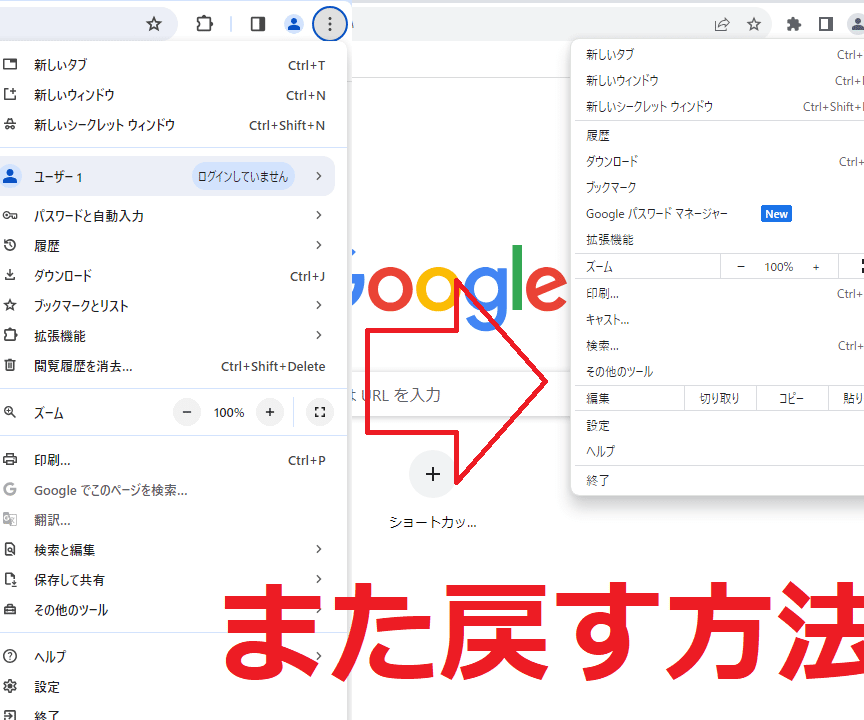Click the key icon beside パスワードと自動入力
The image size is (864, 720).
pos(10,215)
